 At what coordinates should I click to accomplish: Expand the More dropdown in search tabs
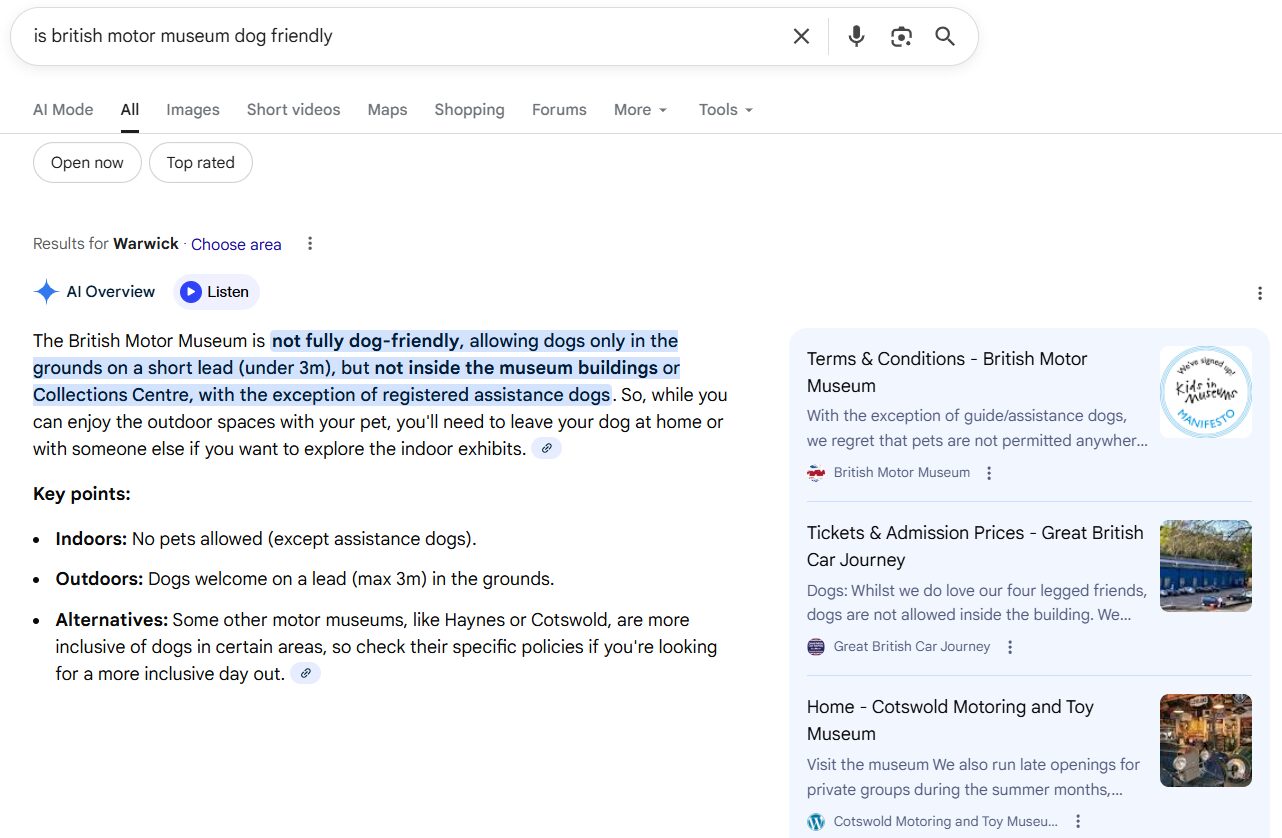[x=641, y=110]
